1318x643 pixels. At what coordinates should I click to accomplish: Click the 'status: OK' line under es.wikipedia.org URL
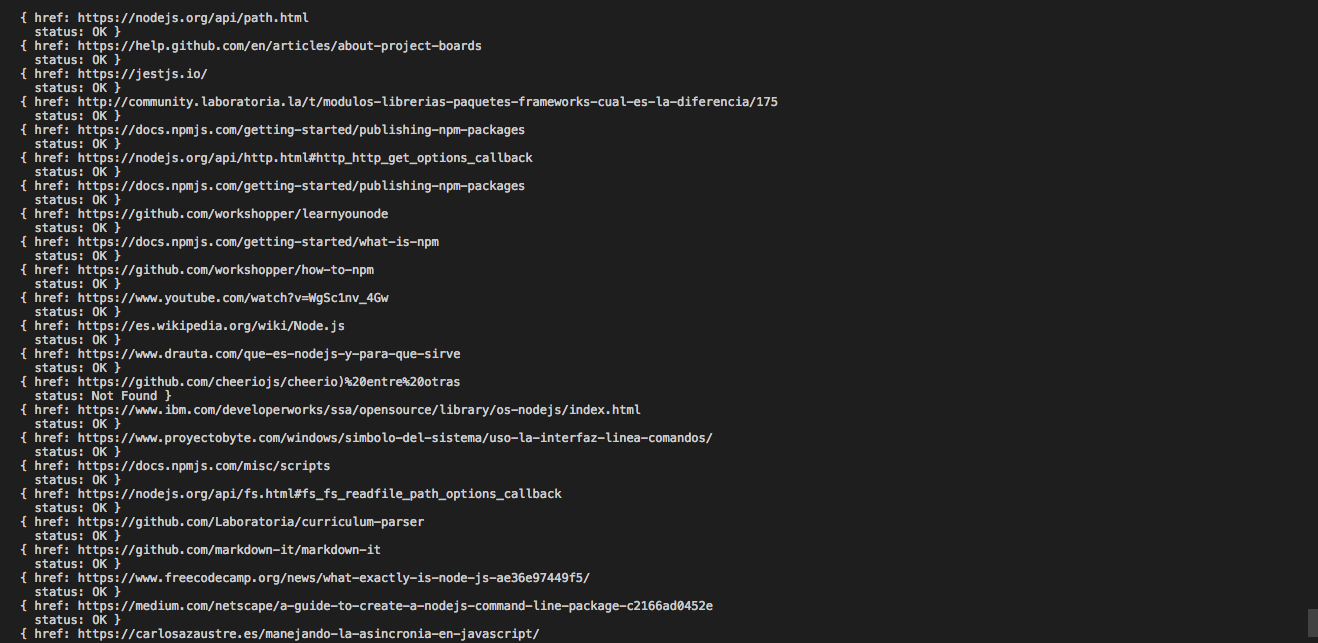click(77, 340)
